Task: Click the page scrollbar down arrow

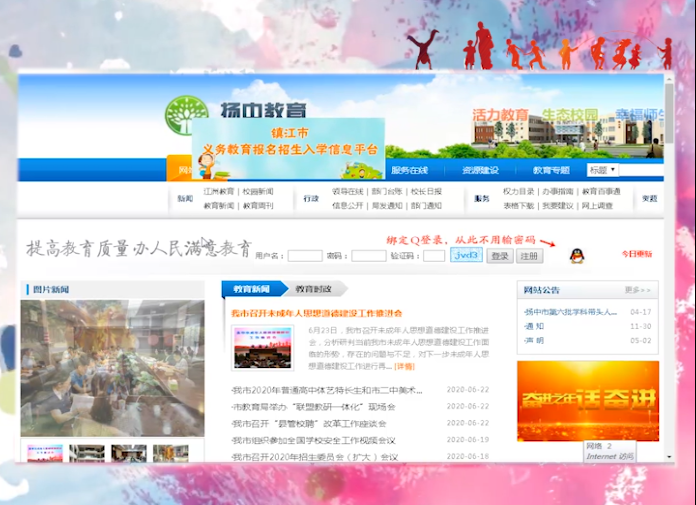Action: coord(669,457)
